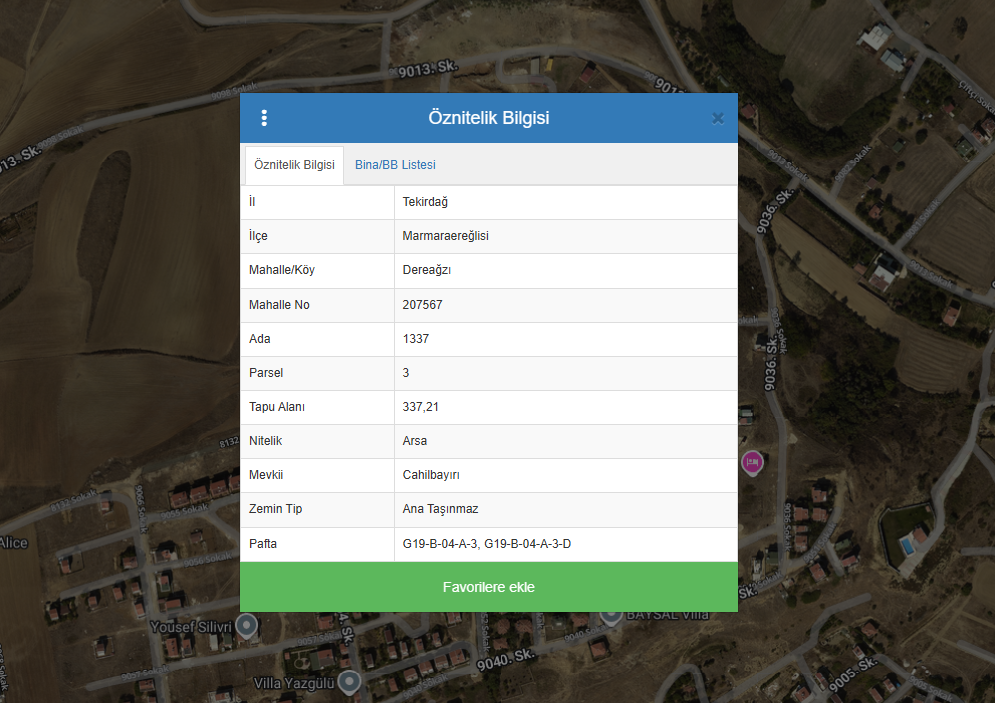Click the Mevkii value Cahilbayırı
Screen dimensions: 995x703
point(431,475)
